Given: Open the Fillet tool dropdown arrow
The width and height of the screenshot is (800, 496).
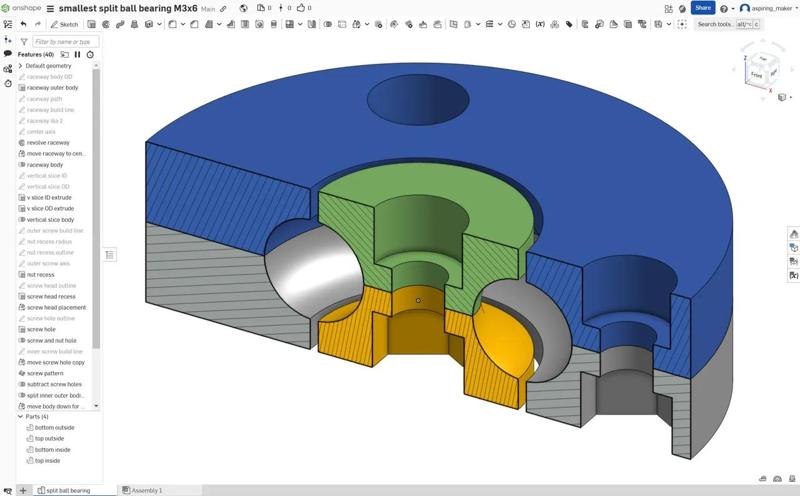Looking at the screenshot, I should [x=183, y=24].
